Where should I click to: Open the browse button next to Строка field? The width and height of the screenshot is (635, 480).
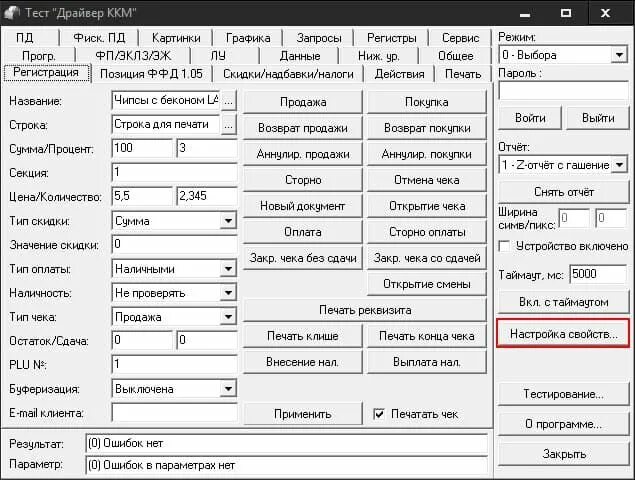[x=229, y=125]
